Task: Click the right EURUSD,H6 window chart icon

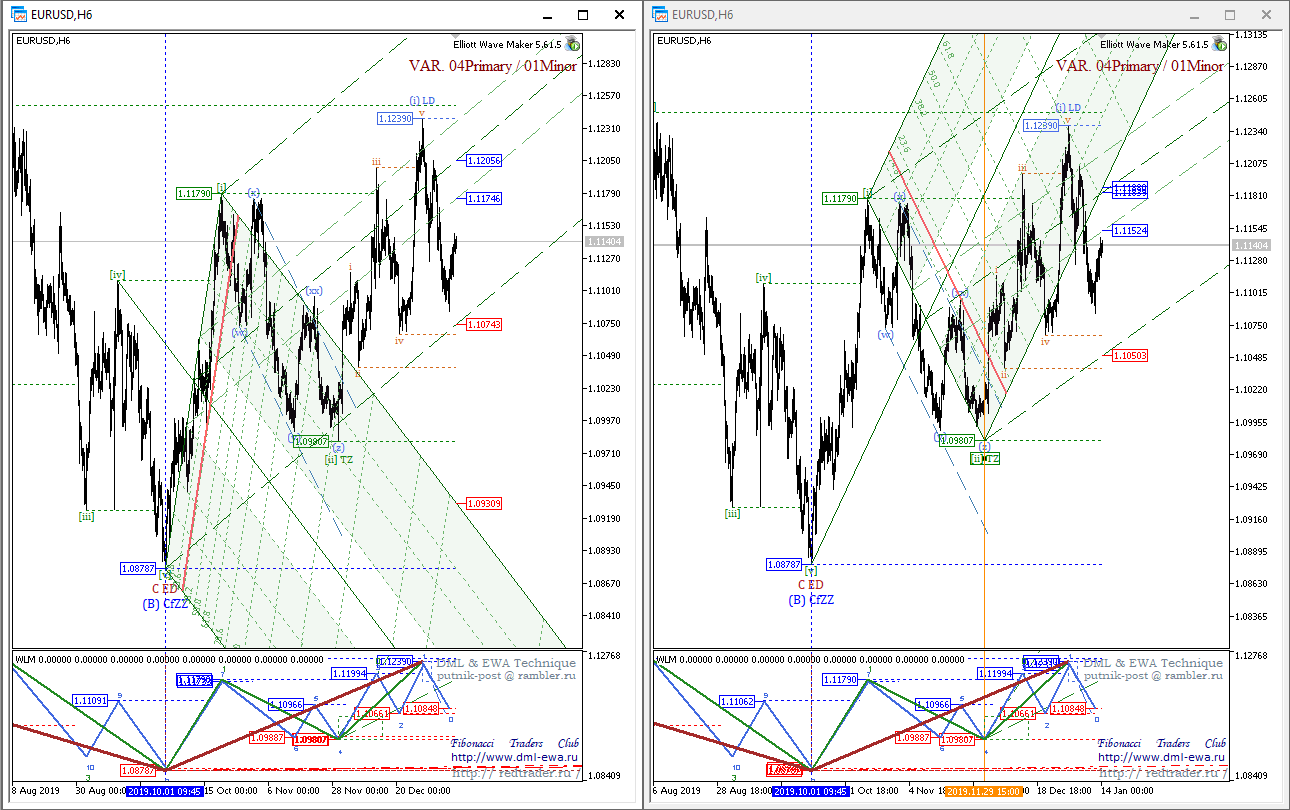Action: click(x=660, y=14)
